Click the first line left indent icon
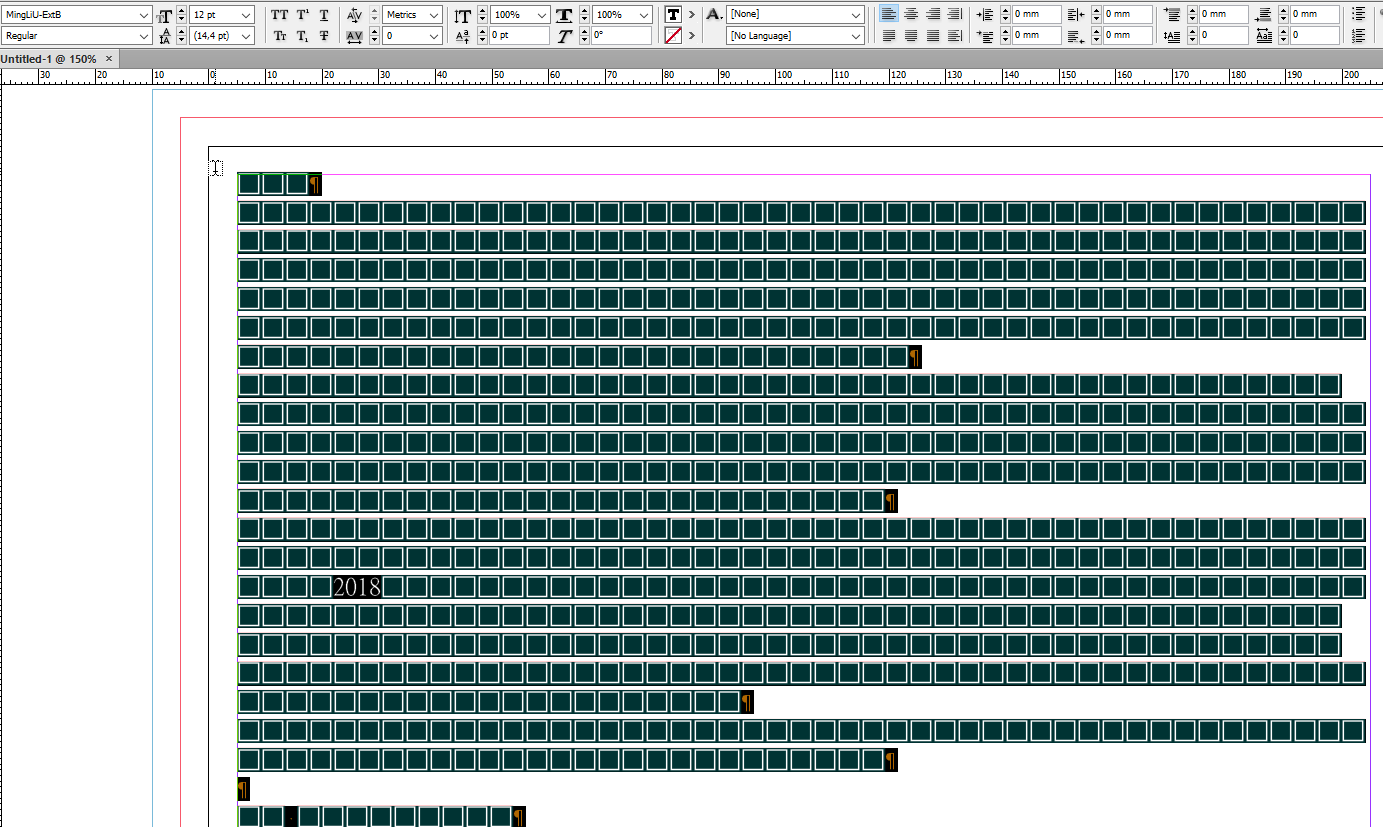Image resolution: width=1383 pixels, height=827 pixels. (984, 36)
